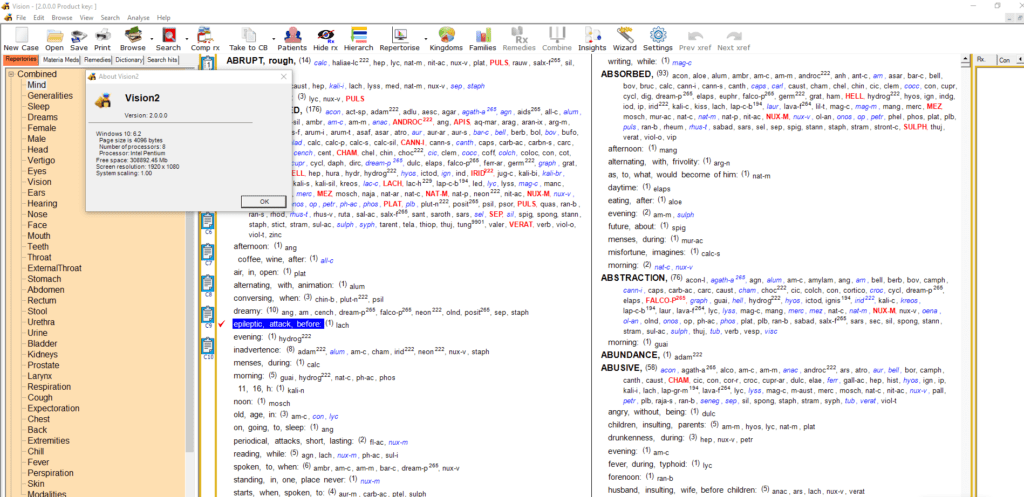Switch to Dictionary tab
The height and width of the screenshot is (497, 1024).
(129, 59)
